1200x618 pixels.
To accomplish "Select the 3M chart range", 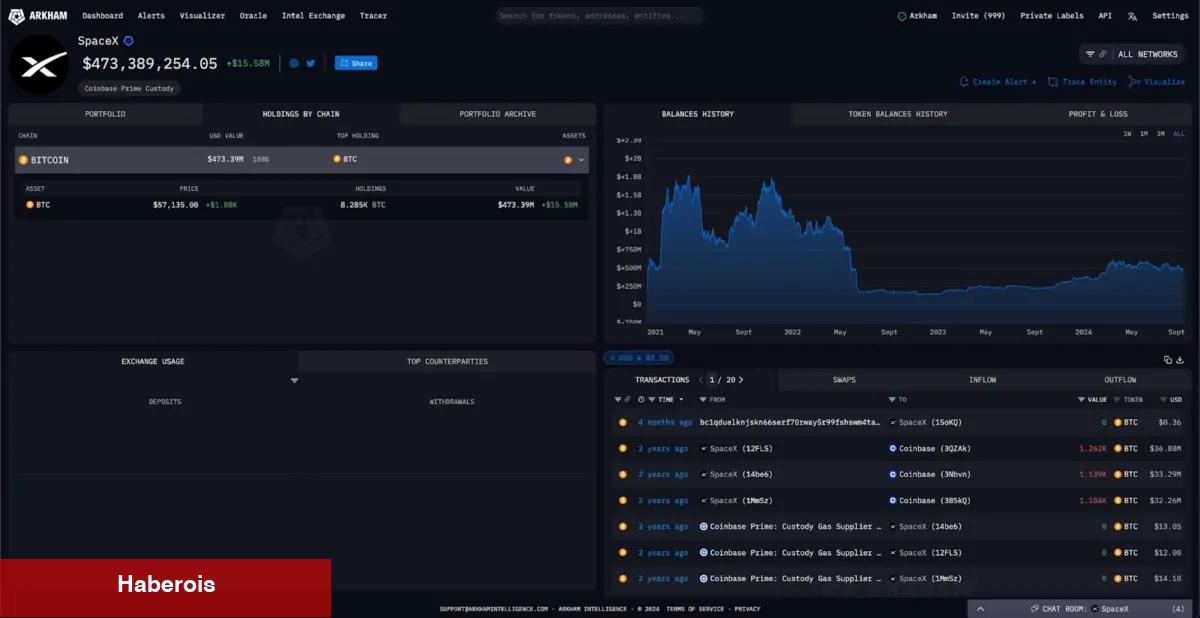I will [x=1160, y=133].
